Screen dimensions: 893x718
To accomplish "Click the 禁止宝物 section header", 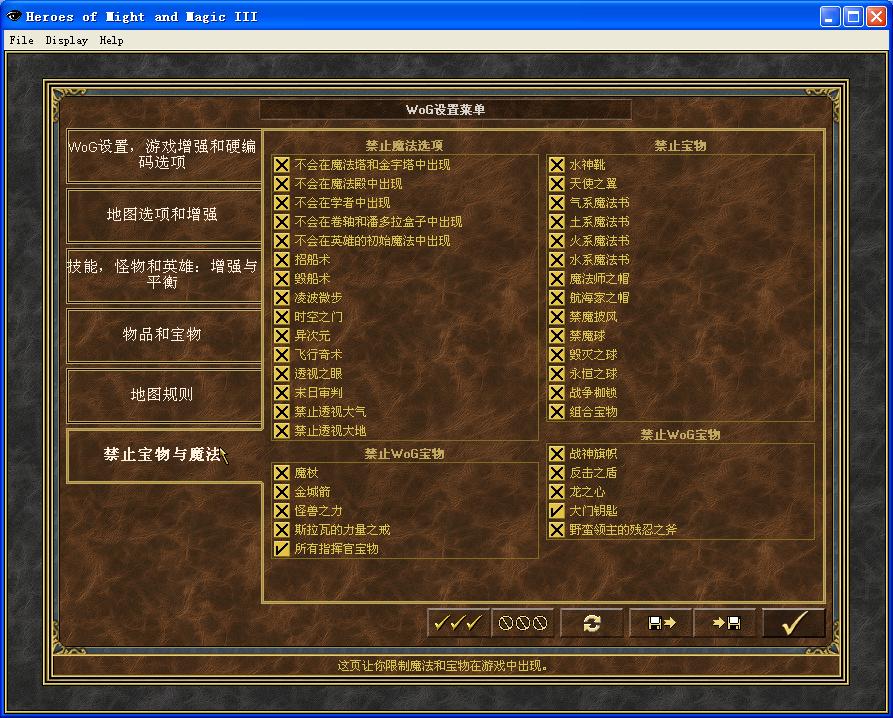I will click(x=680, y=146).
